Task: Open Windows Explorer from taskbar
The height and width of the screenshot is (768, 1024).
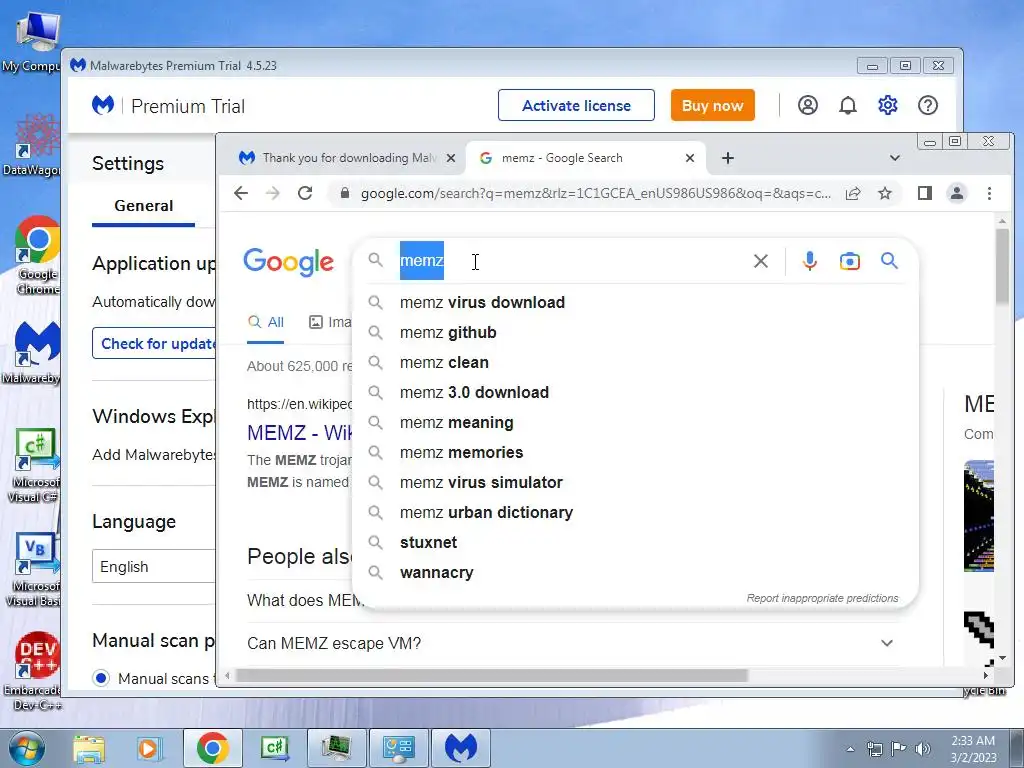Action: [x=89, y=748]
